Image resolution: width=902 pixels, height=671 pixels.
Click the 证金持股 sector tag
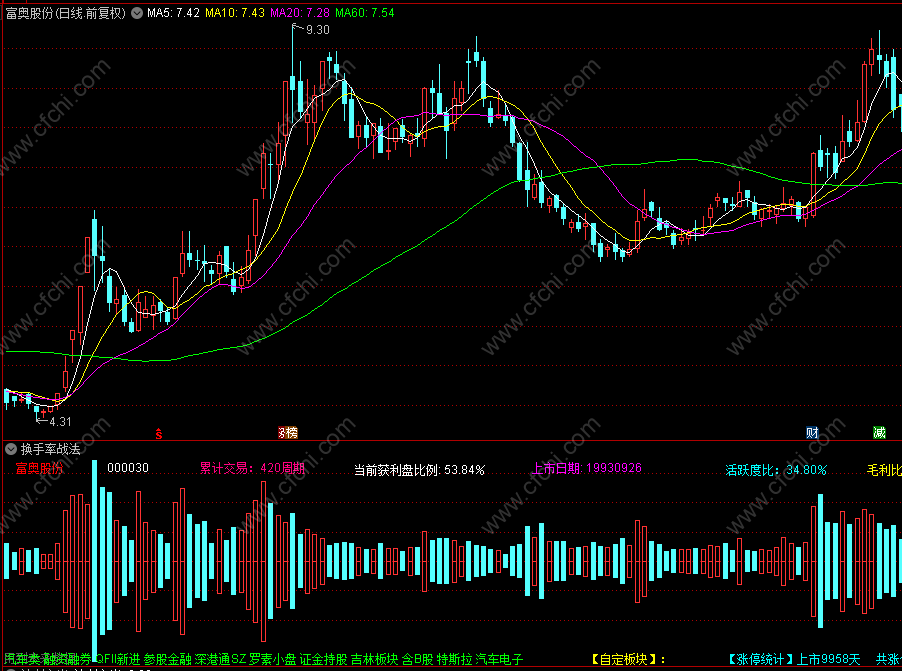click(323, 659)
